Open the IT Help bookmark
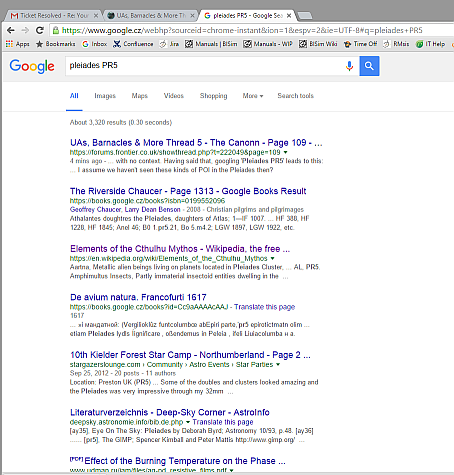Image resolution: width=454 pixels, height=475 pixels. tap(431, 44)
